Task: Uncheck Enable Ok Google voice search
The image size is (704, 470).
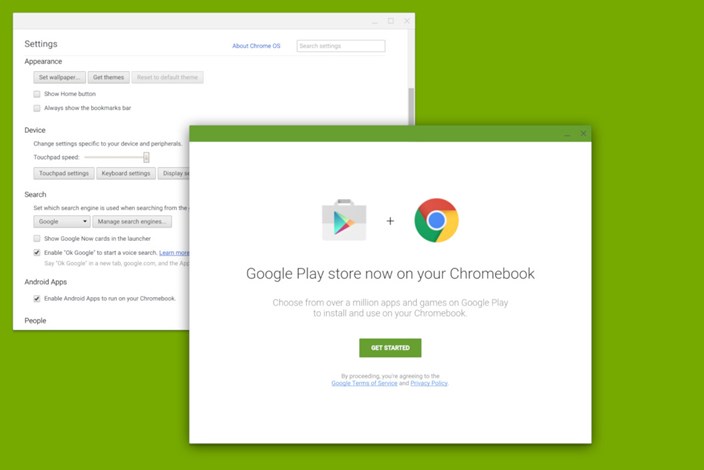Action: click(x=37, y=253)
